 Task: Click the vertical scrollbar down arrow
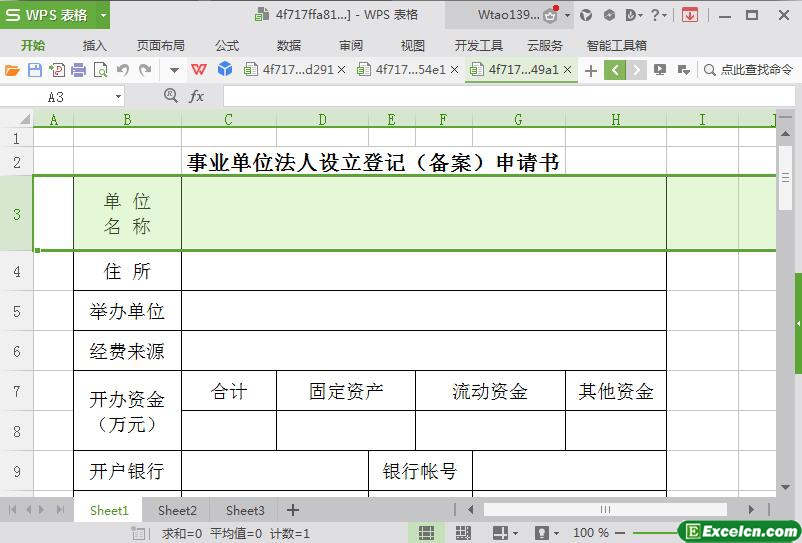(785, 487)
